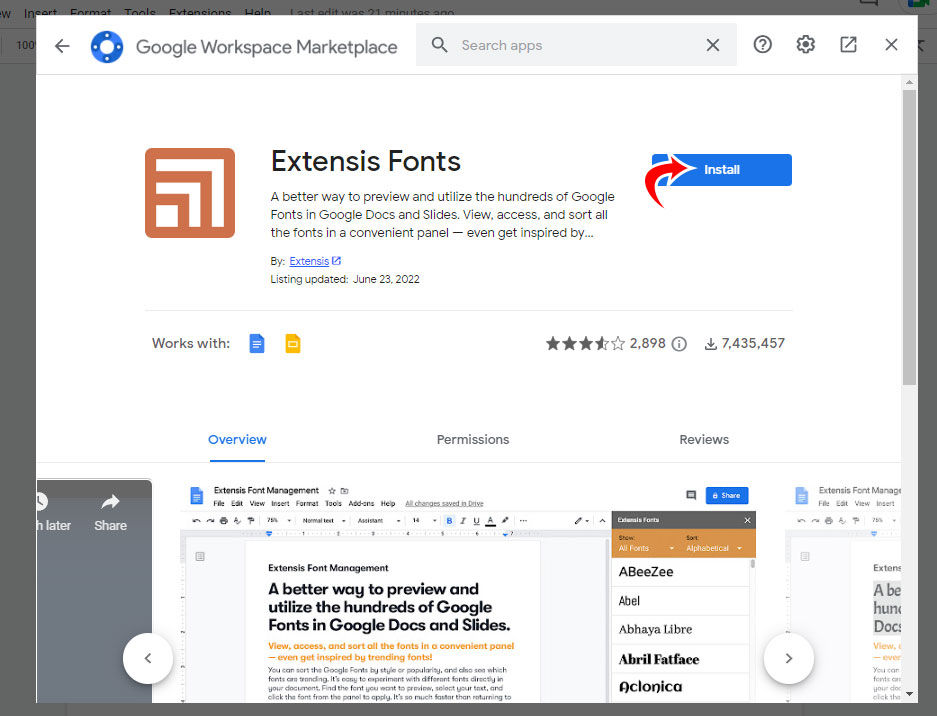Open the document zoom level dropdown

pos(25,45)
